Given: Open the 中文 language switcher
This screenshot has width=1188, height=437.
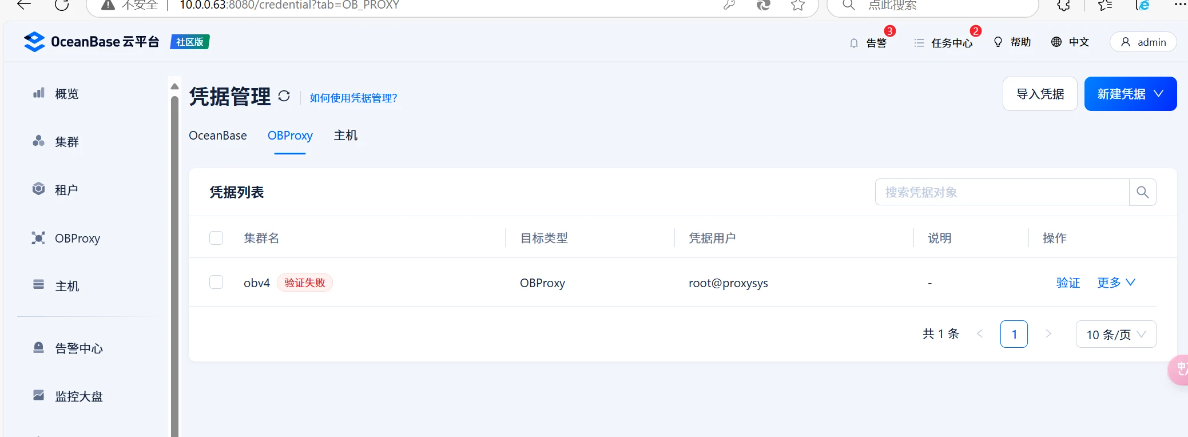Looking at the screenshot, I should [x=1070, y=42].
